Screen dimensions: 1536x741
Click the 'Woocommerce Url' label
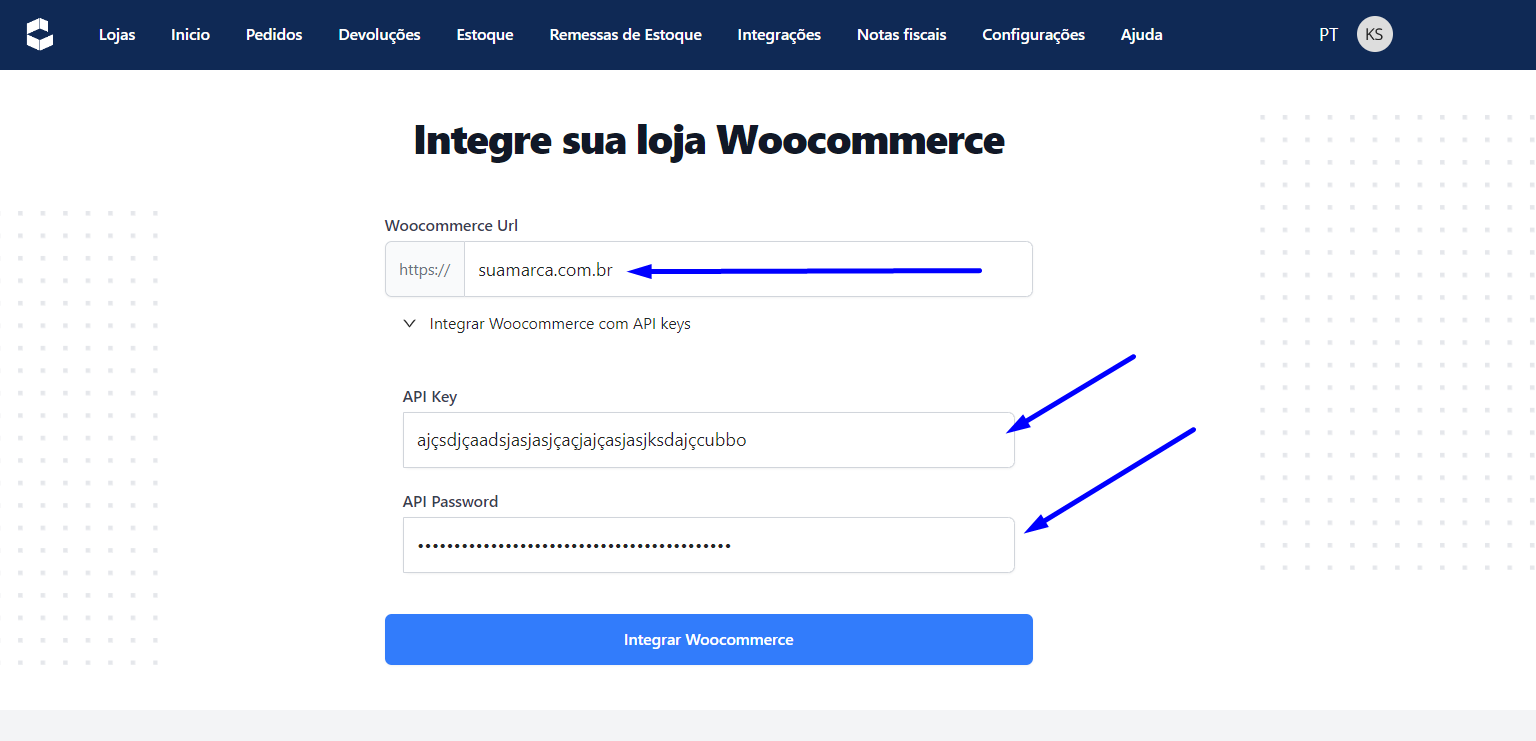[451, 225]
